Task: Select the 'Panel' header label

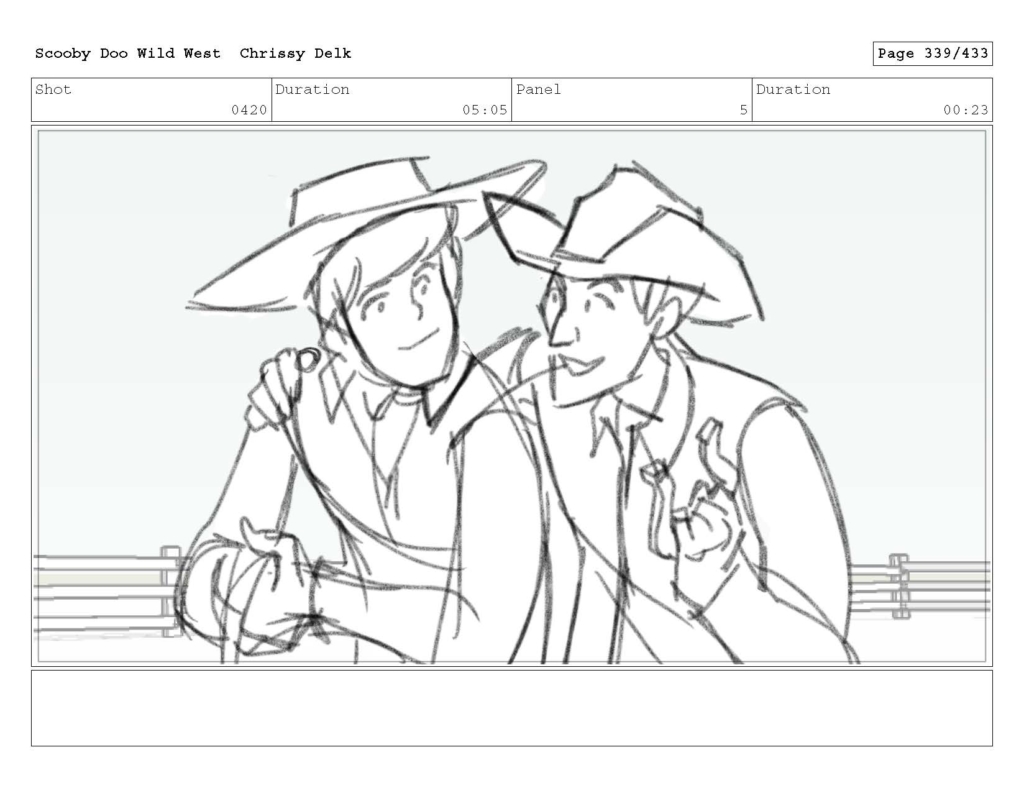Action: [538, 89]
